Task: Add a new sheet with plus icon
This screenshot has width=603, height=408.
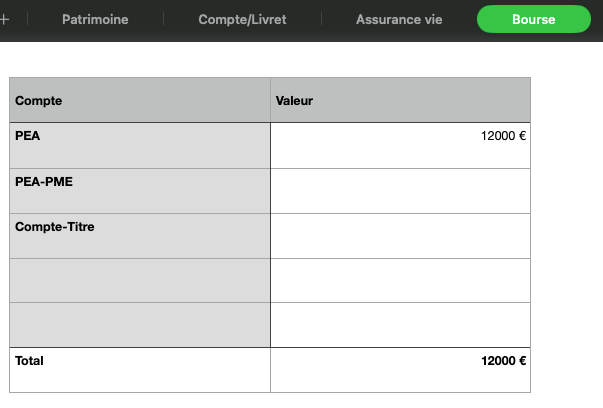Action: 4,20
